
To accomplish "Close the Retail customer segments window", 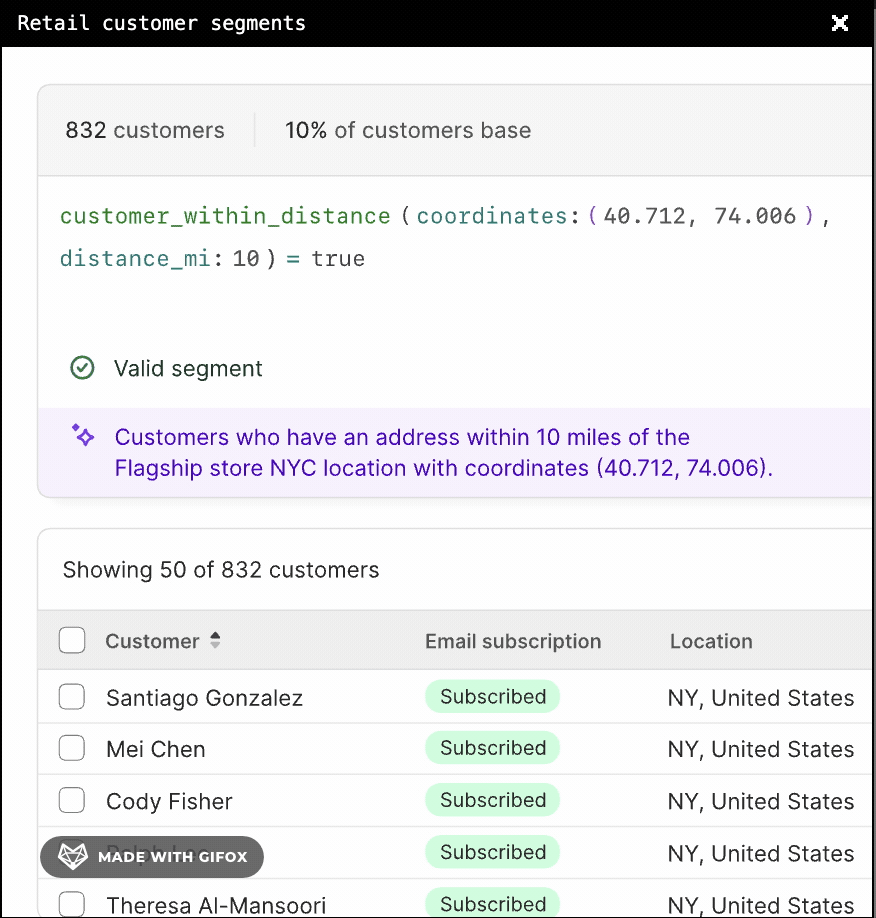I will (x=840, y=23).
